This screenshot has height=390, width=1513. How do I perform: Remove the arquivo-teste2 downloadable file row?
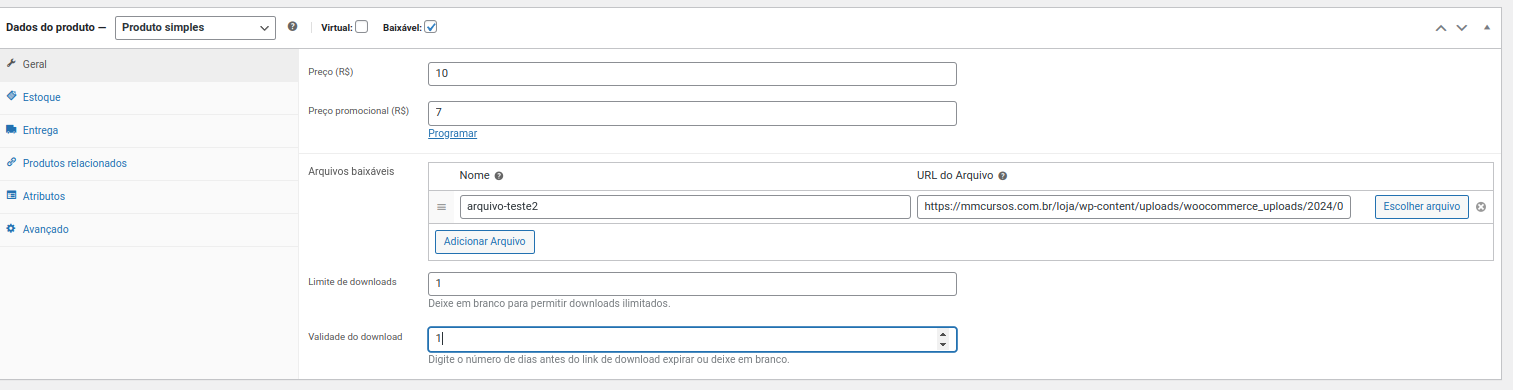(1481, 207)
